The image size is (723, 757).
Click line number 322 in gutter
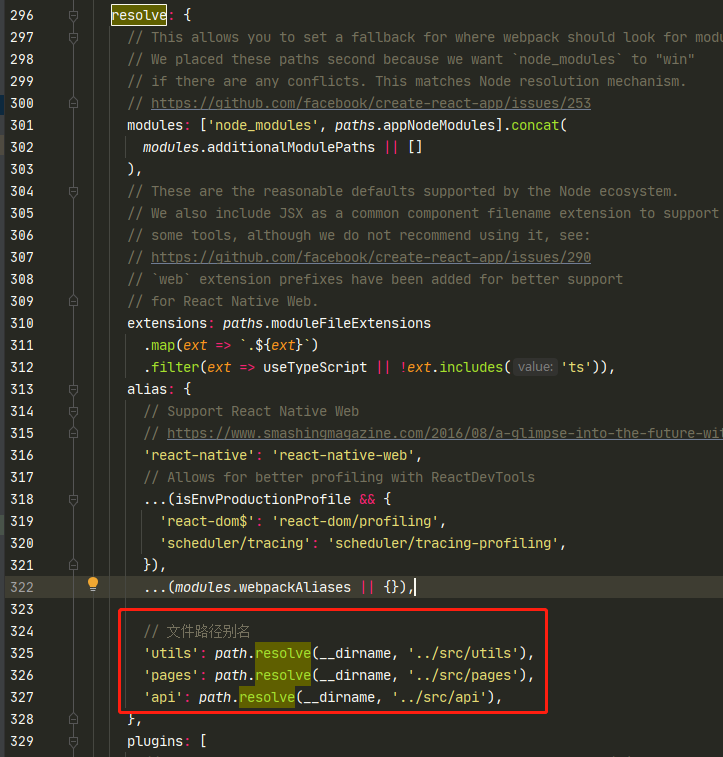point(22,588)
